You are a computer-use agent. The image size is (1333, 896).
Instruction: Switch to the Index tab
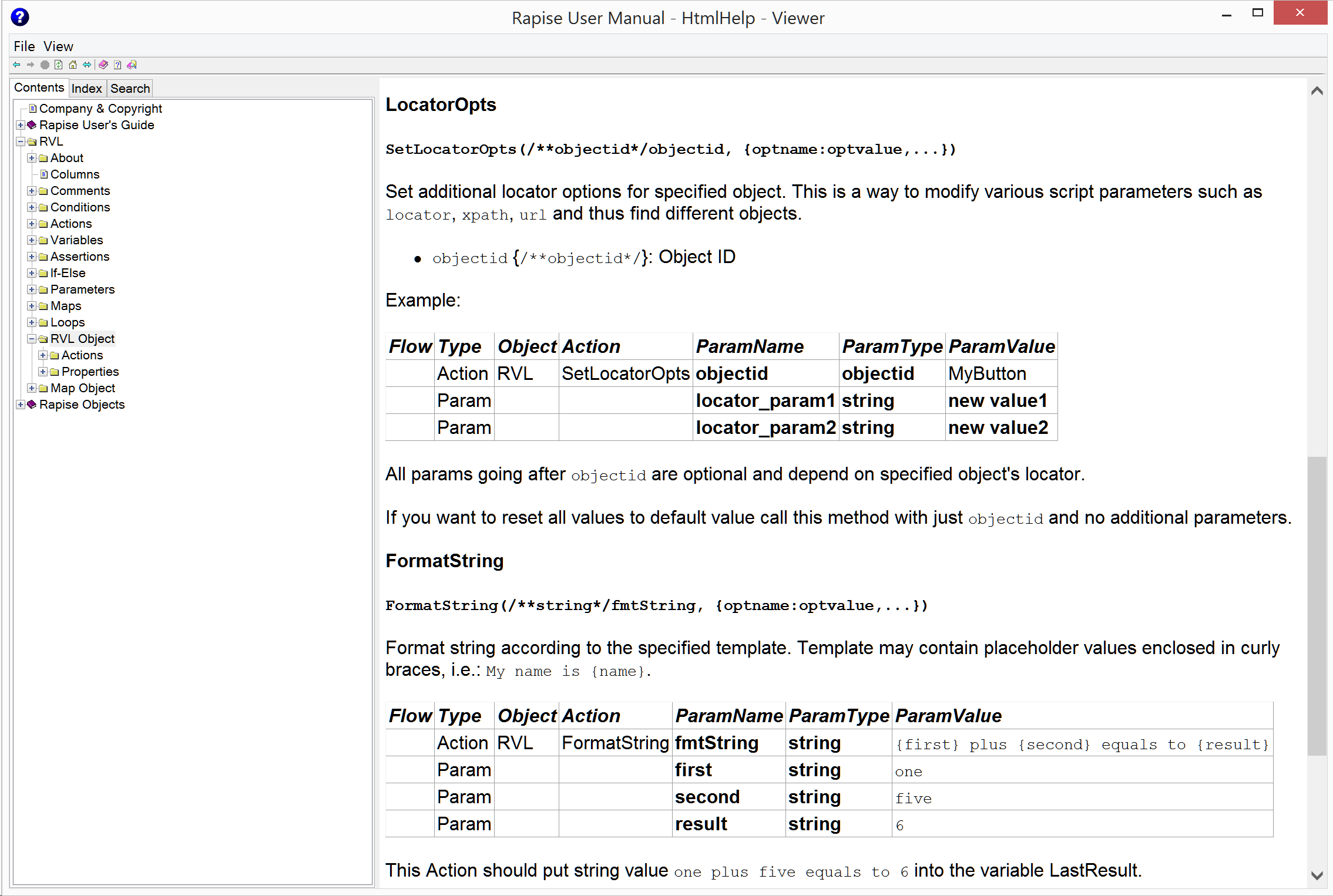86,89
